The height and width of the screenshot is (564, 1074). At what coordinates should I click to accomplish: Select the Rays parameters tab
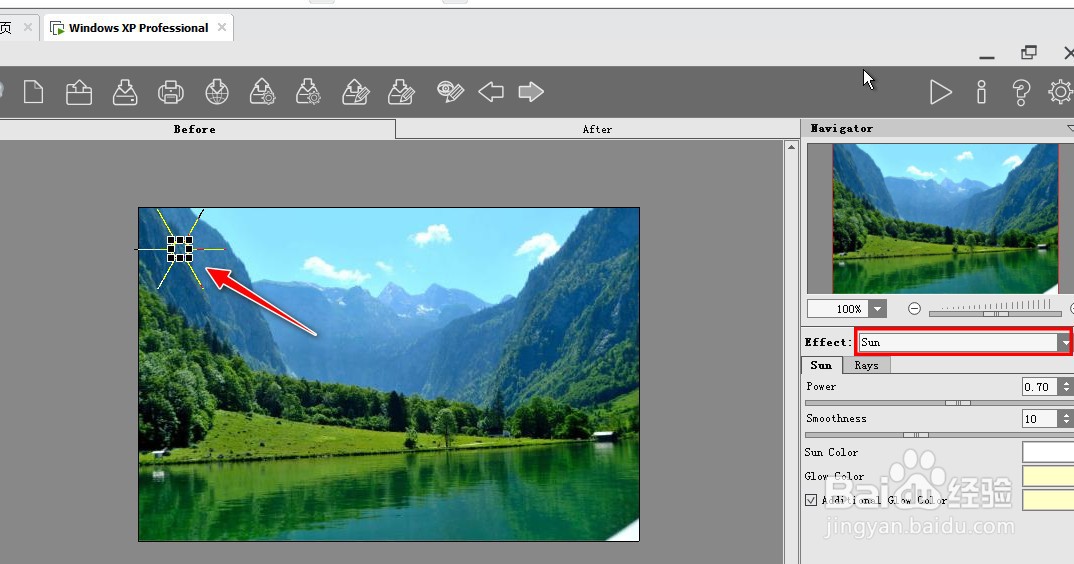tap(866, 365)
